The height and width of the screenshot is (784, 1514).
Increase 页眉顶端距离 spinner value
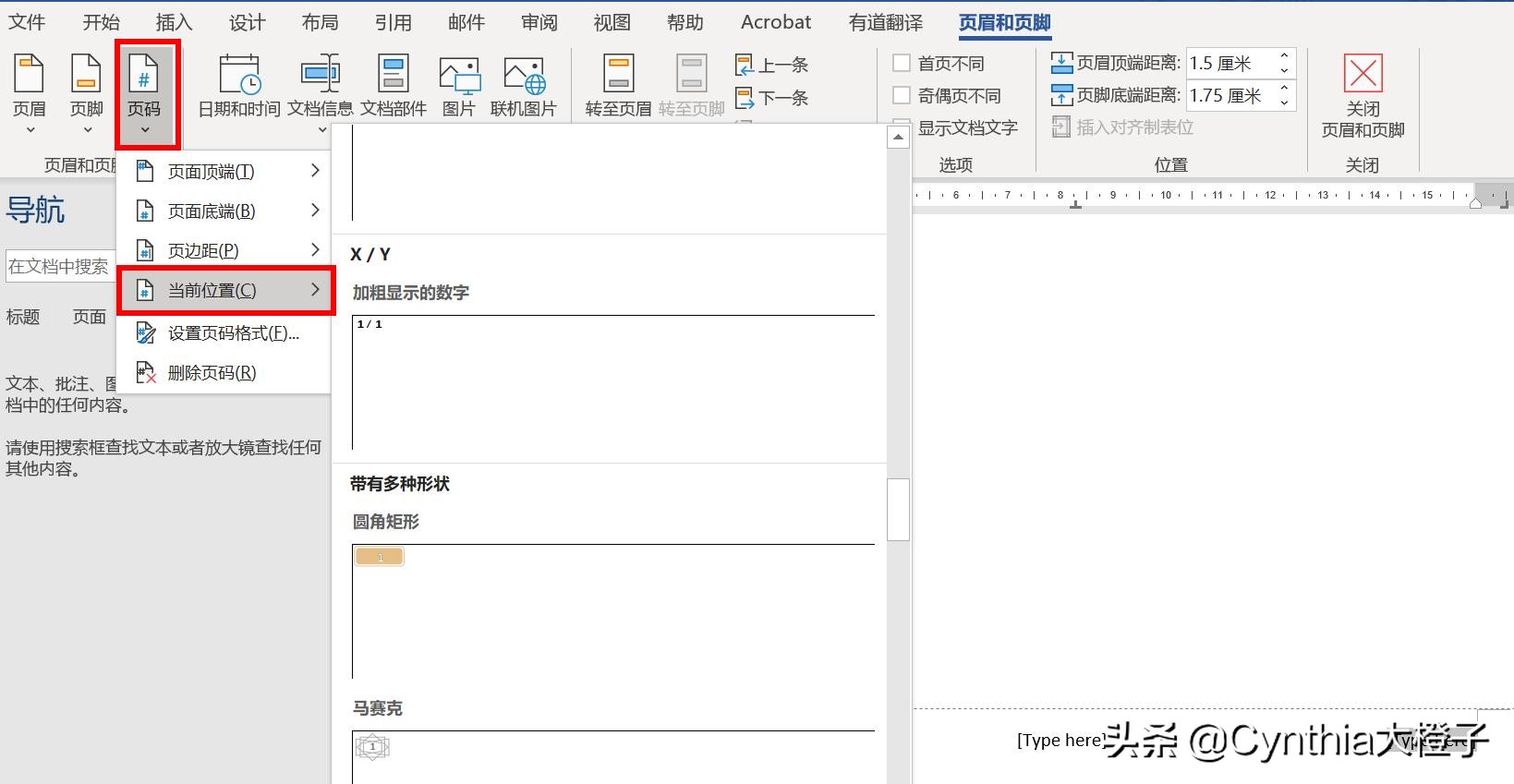click(x=1284, y=56)
